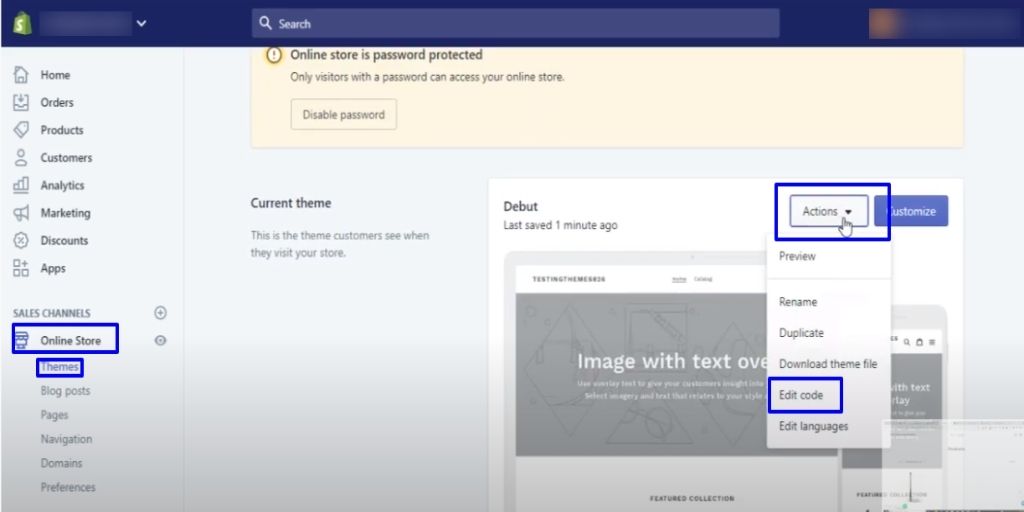The width and height of the screenshot is (1024, 512).
Task: Click the password warning icon
Action: [274, 55]
